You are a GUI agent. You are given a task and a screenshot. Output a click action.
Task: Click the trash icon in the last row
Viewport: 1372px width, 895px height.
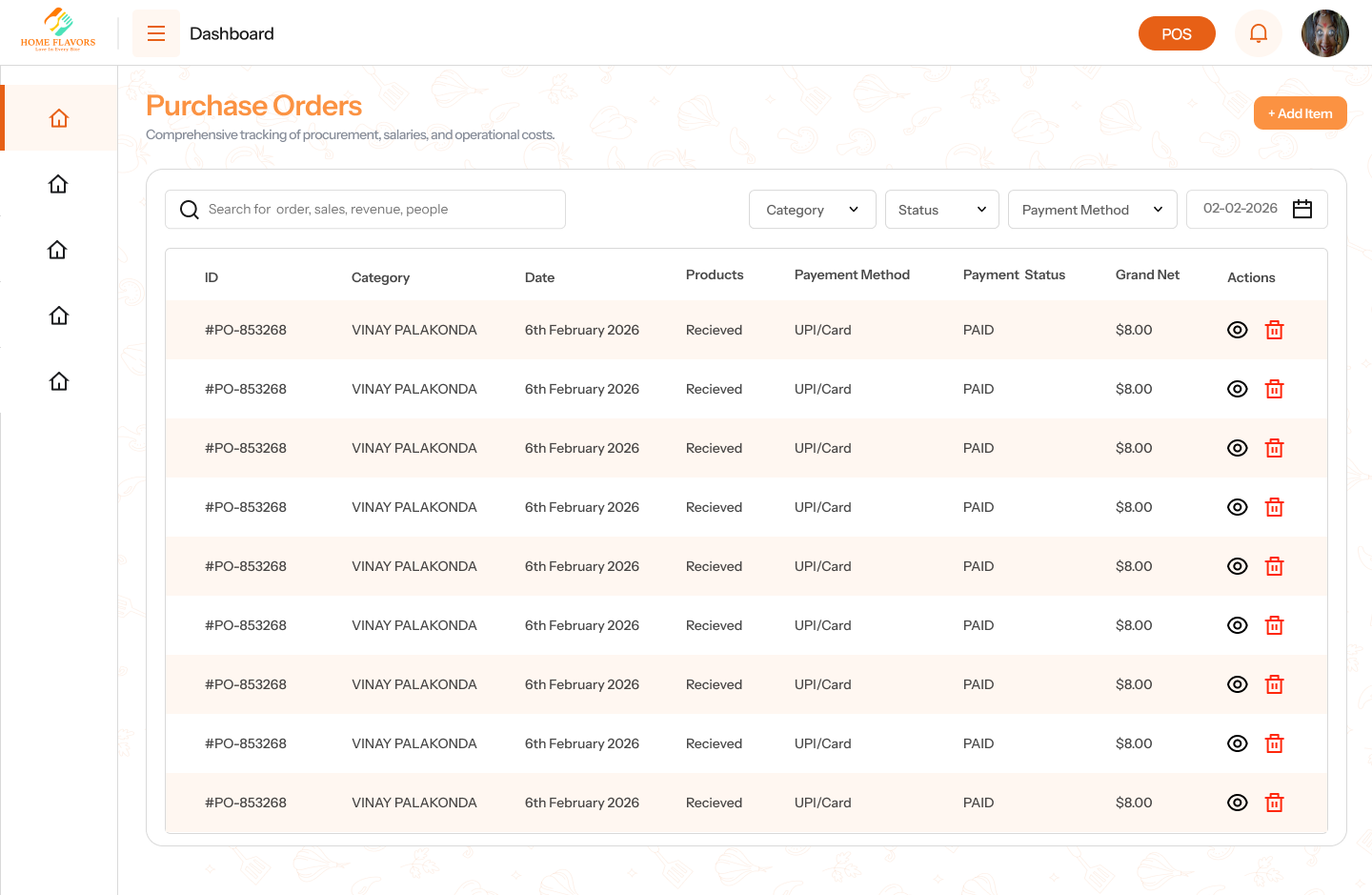[1274, 803]
